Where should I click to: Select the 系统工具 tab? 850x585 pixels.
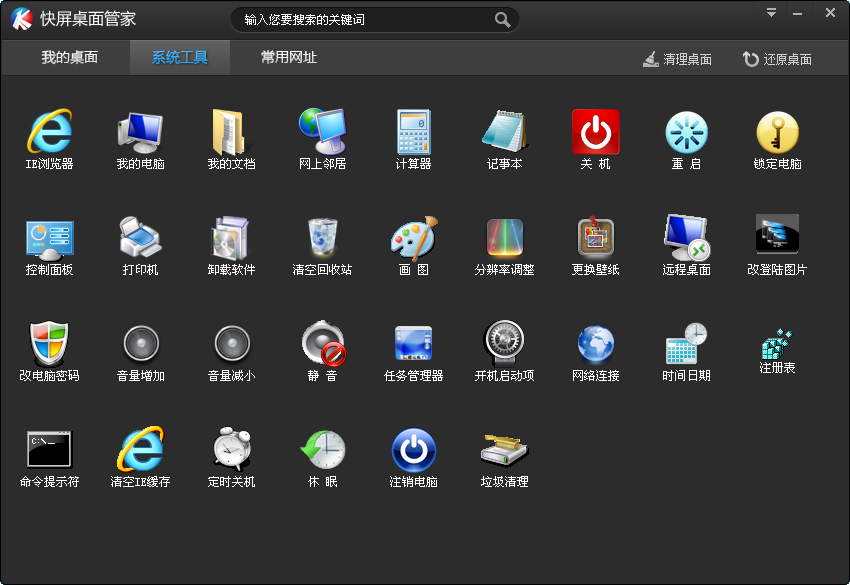click(180, 57)
